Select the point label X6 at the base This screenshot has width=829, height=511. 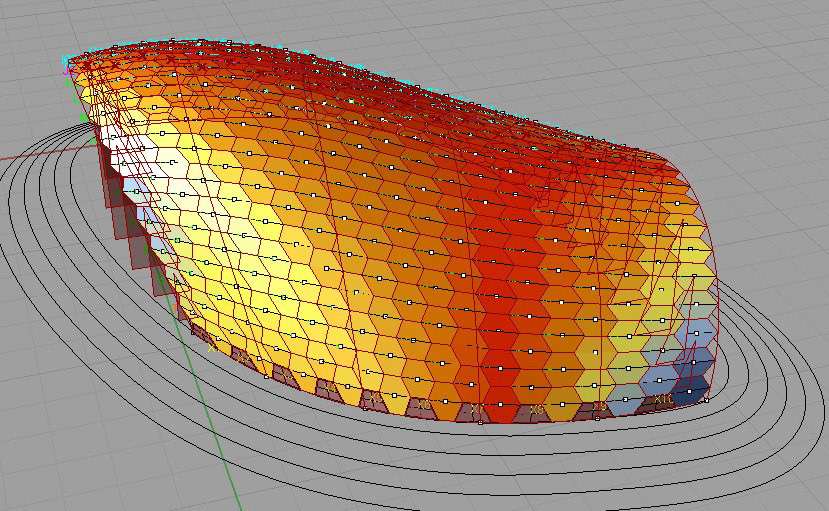tap(424, 404)
